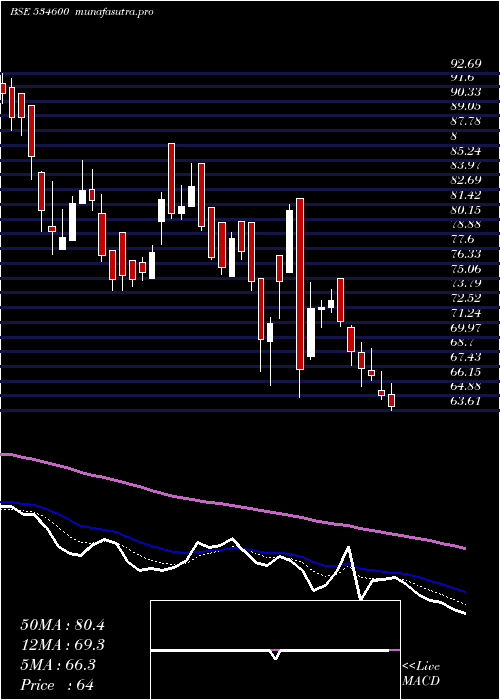Screen dimensions: 500x700
Task: Click the <<Live MACD label
Action: point(421,674)
